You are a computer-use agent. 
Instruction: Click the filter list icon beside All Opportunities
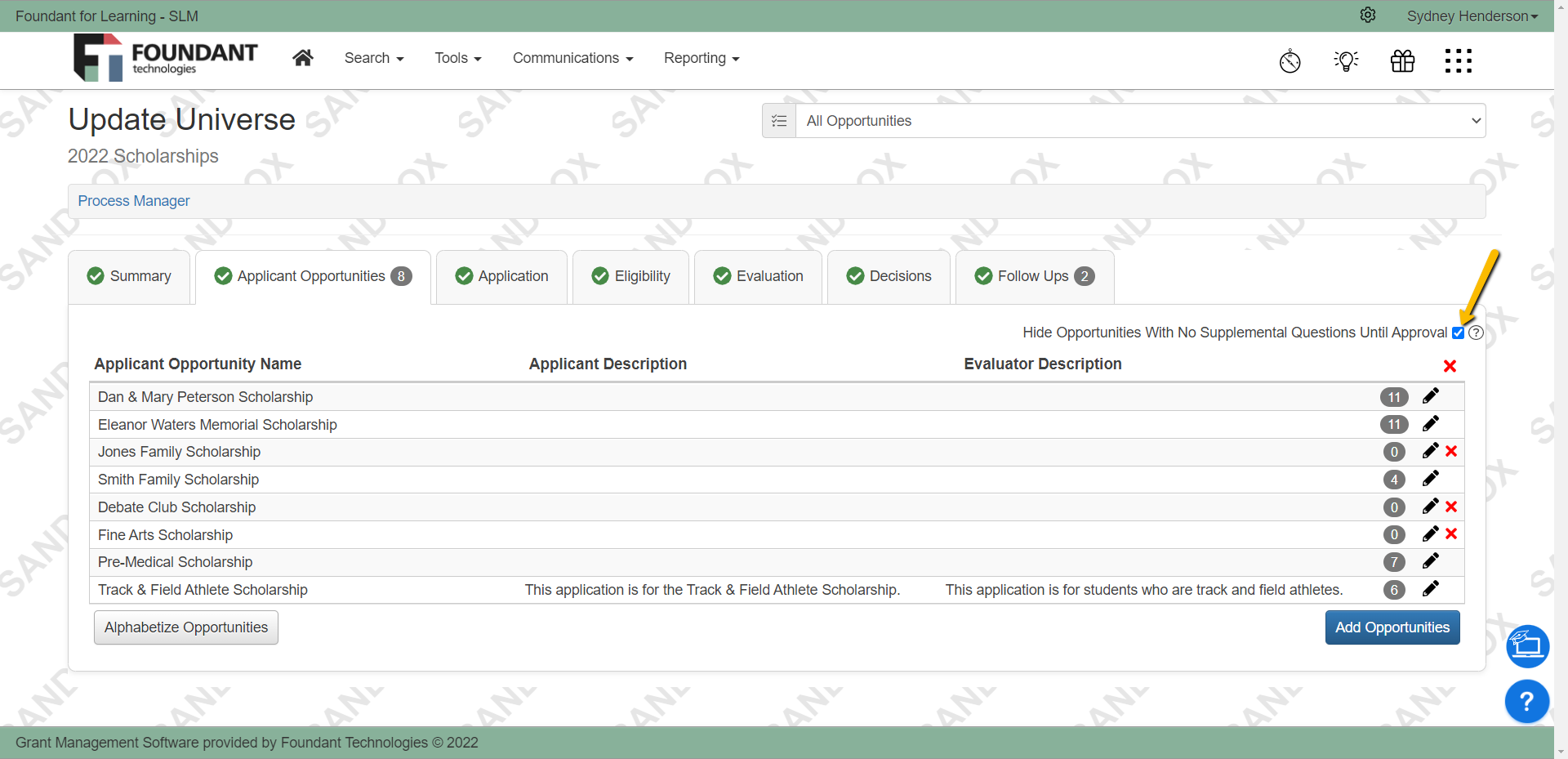(779, 120)
